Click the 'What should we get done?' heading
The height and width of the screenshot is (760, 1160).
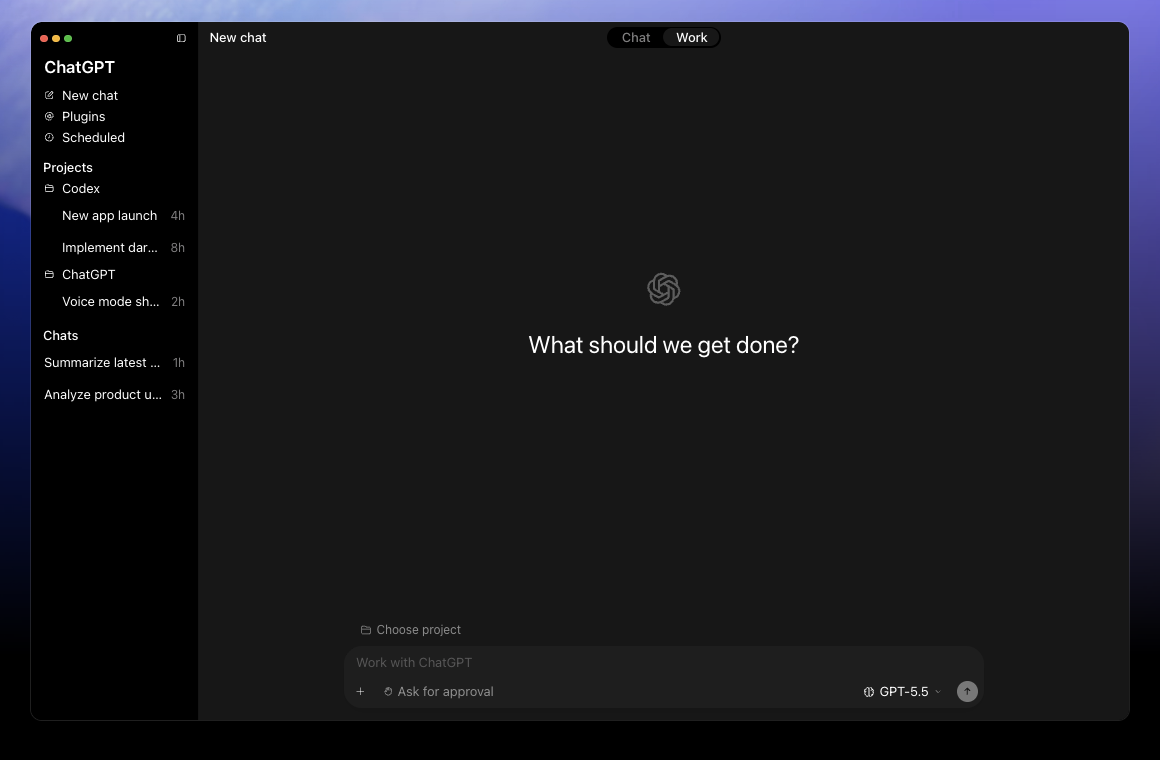tap(664, 345)
